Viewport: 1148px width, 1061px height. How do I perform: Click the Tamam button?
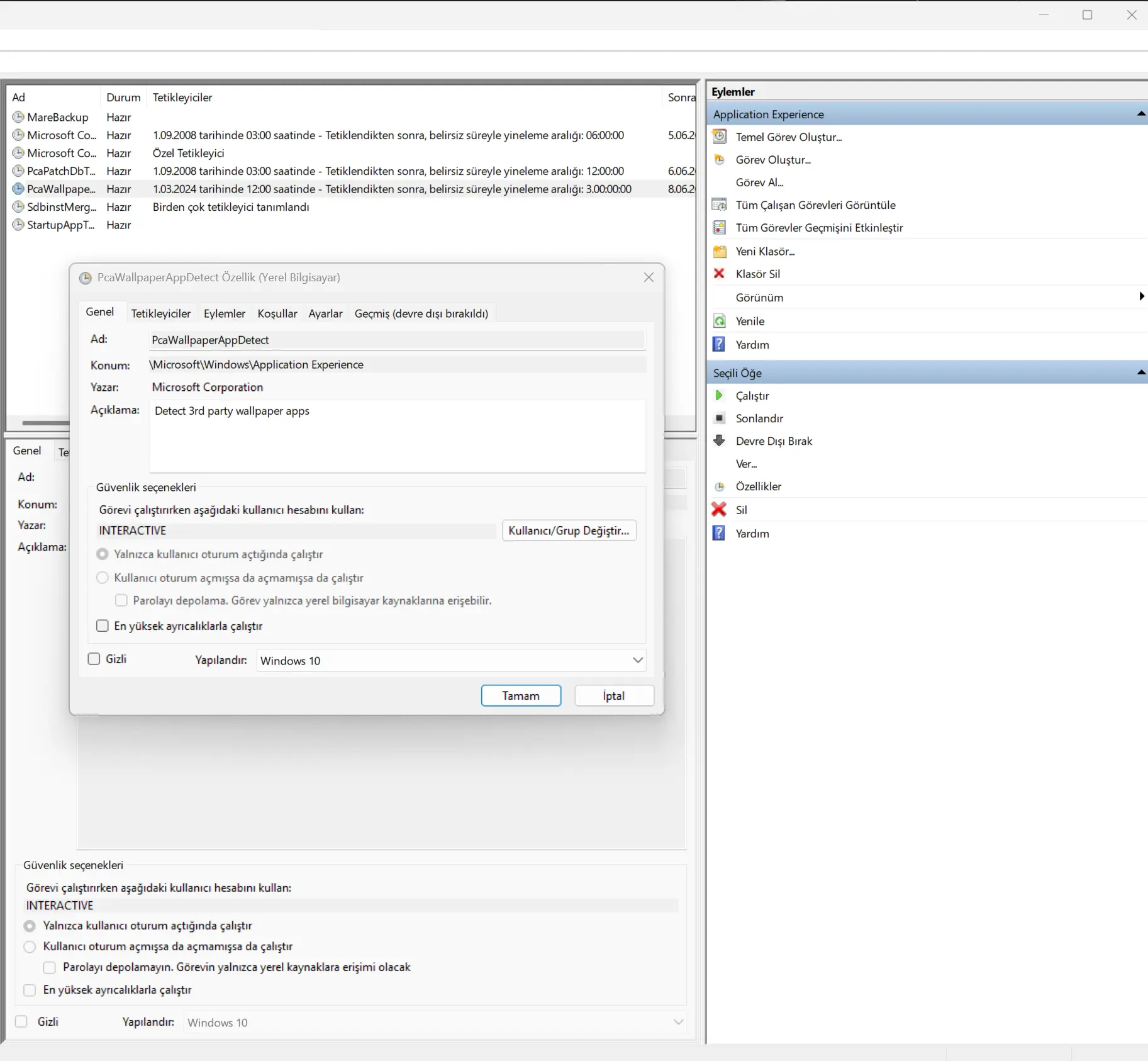(521, 695)
